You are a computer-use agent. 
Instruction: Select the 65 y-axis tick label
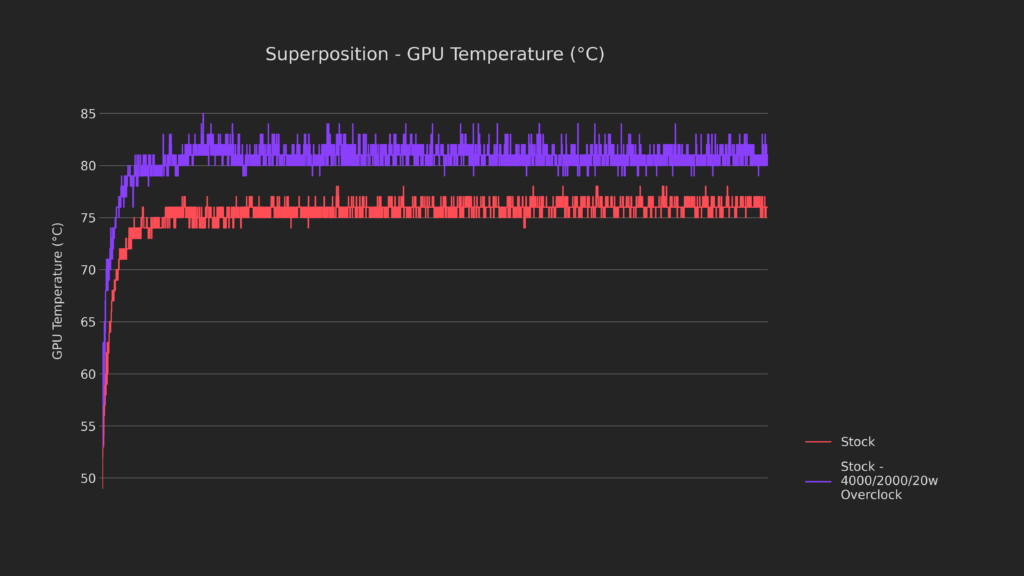(x=87, y=322)
